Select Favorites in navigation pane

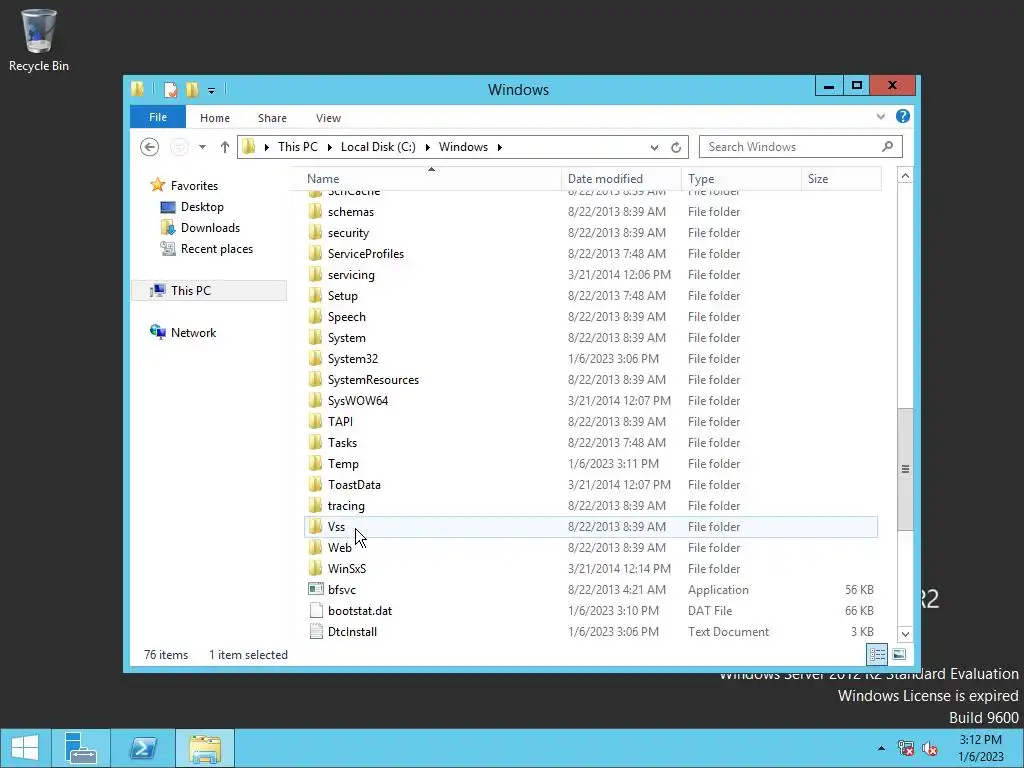click(x=194, y=185)
